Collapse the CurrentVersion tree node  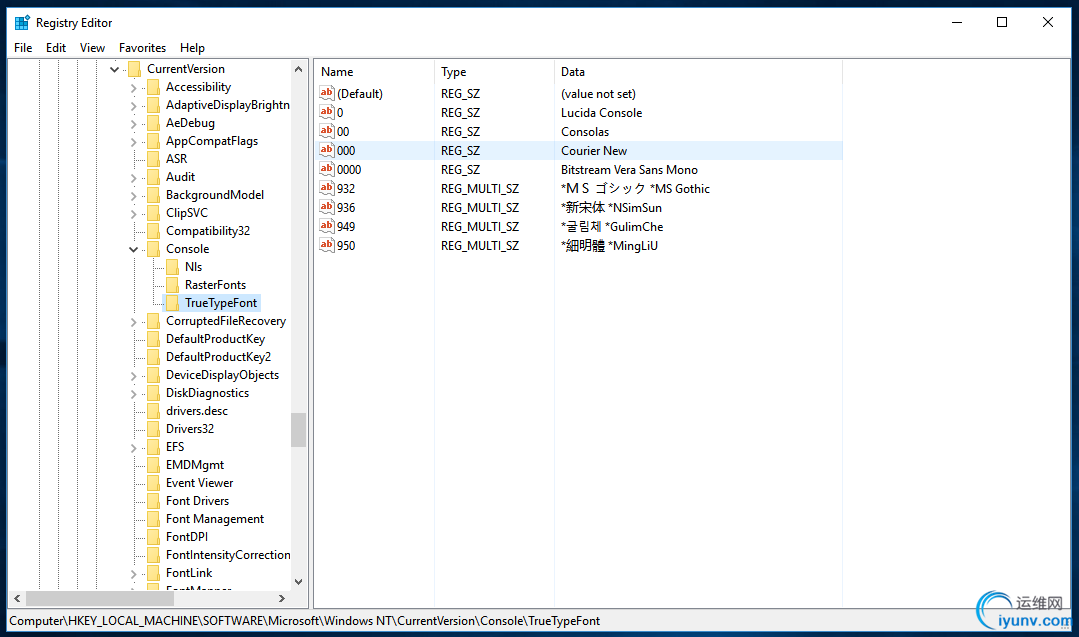114,69
